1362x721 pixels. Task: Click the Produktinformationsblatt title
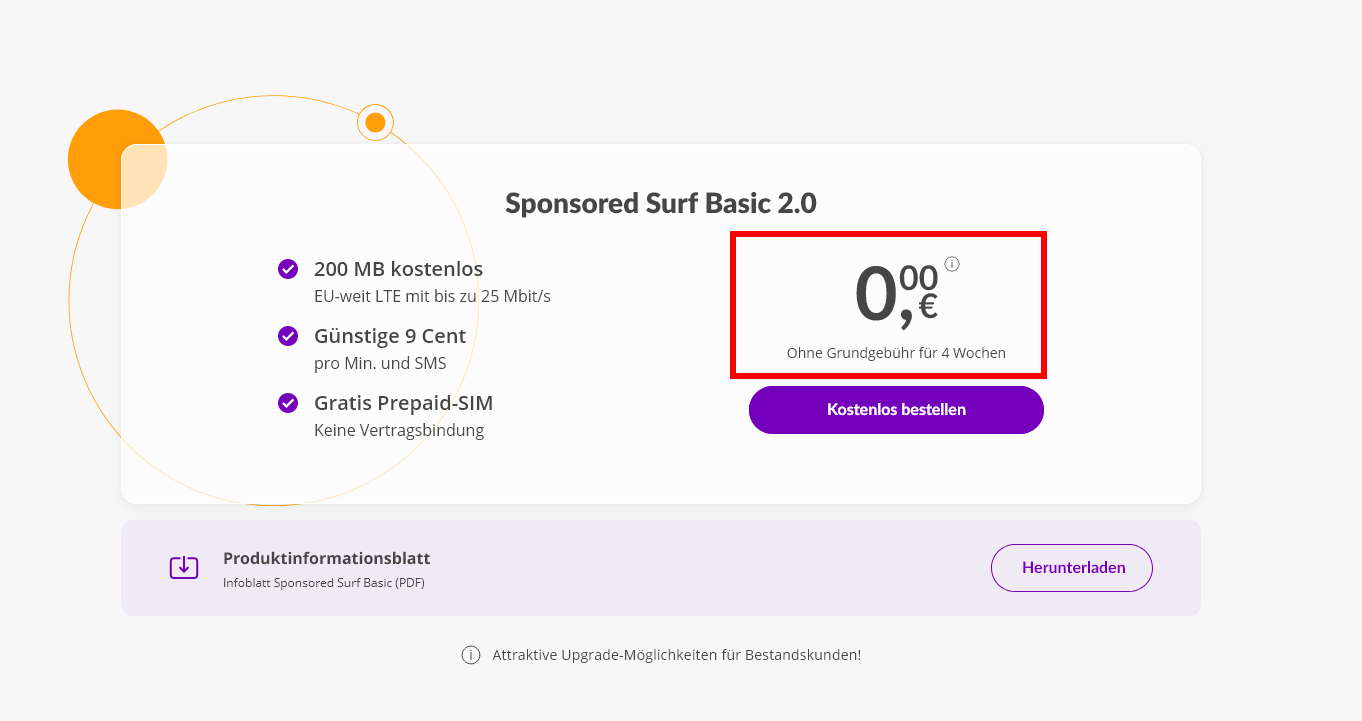[327, 558]
